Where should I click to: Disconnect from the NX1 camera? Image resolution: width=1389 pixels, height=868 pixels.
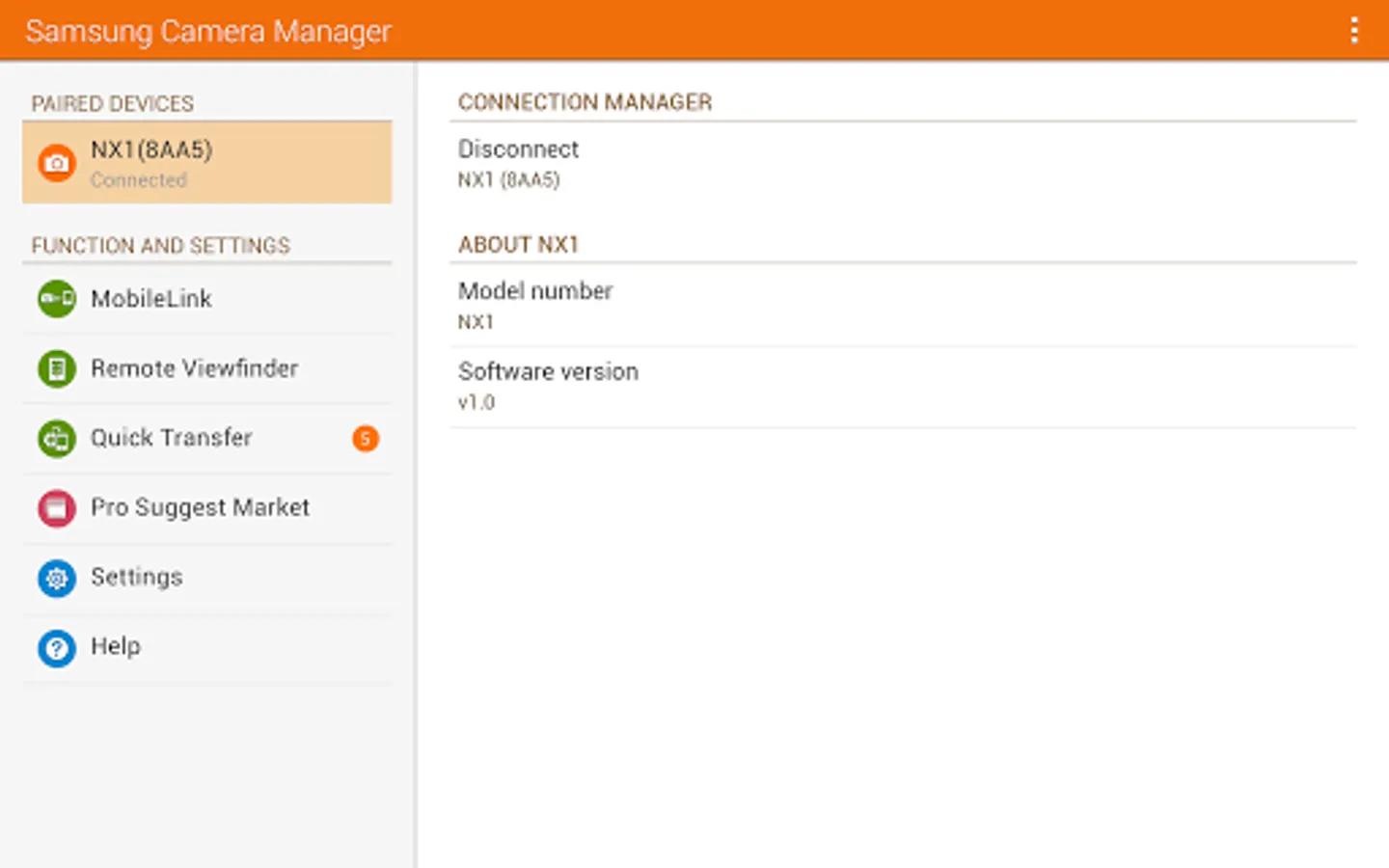point(903,163)
